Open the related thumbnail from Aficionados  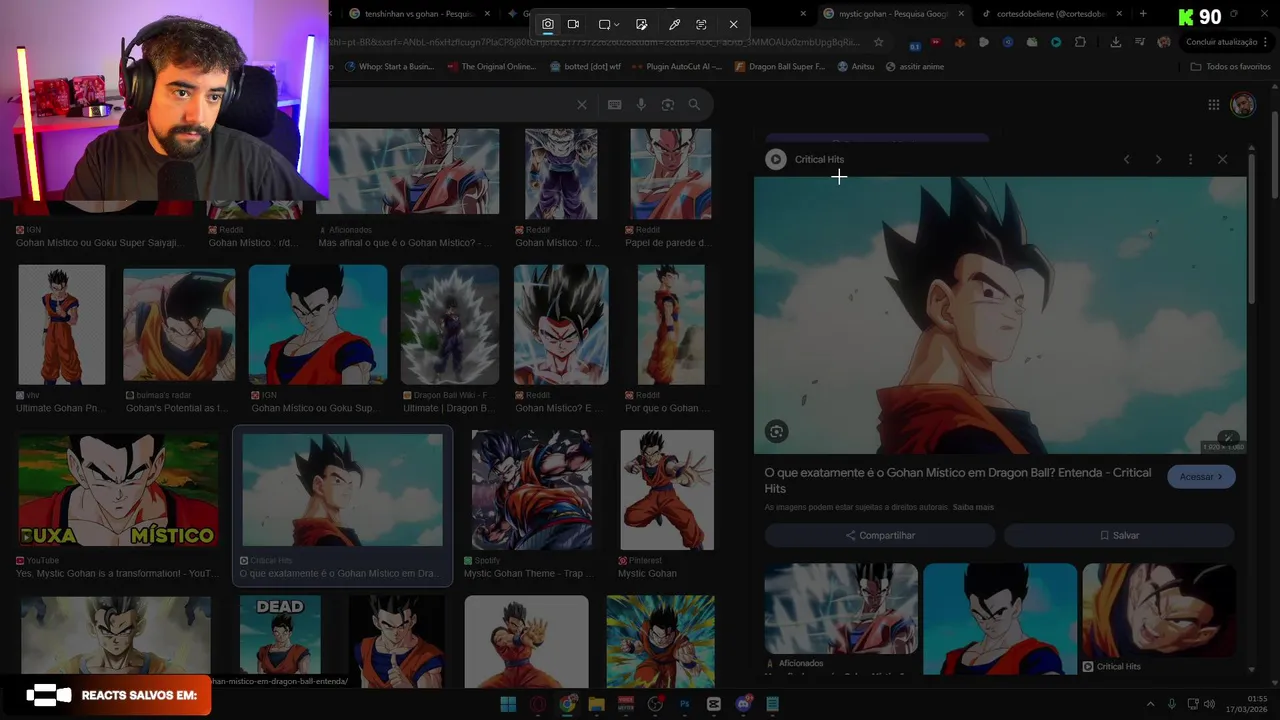[x=841, y=608]
